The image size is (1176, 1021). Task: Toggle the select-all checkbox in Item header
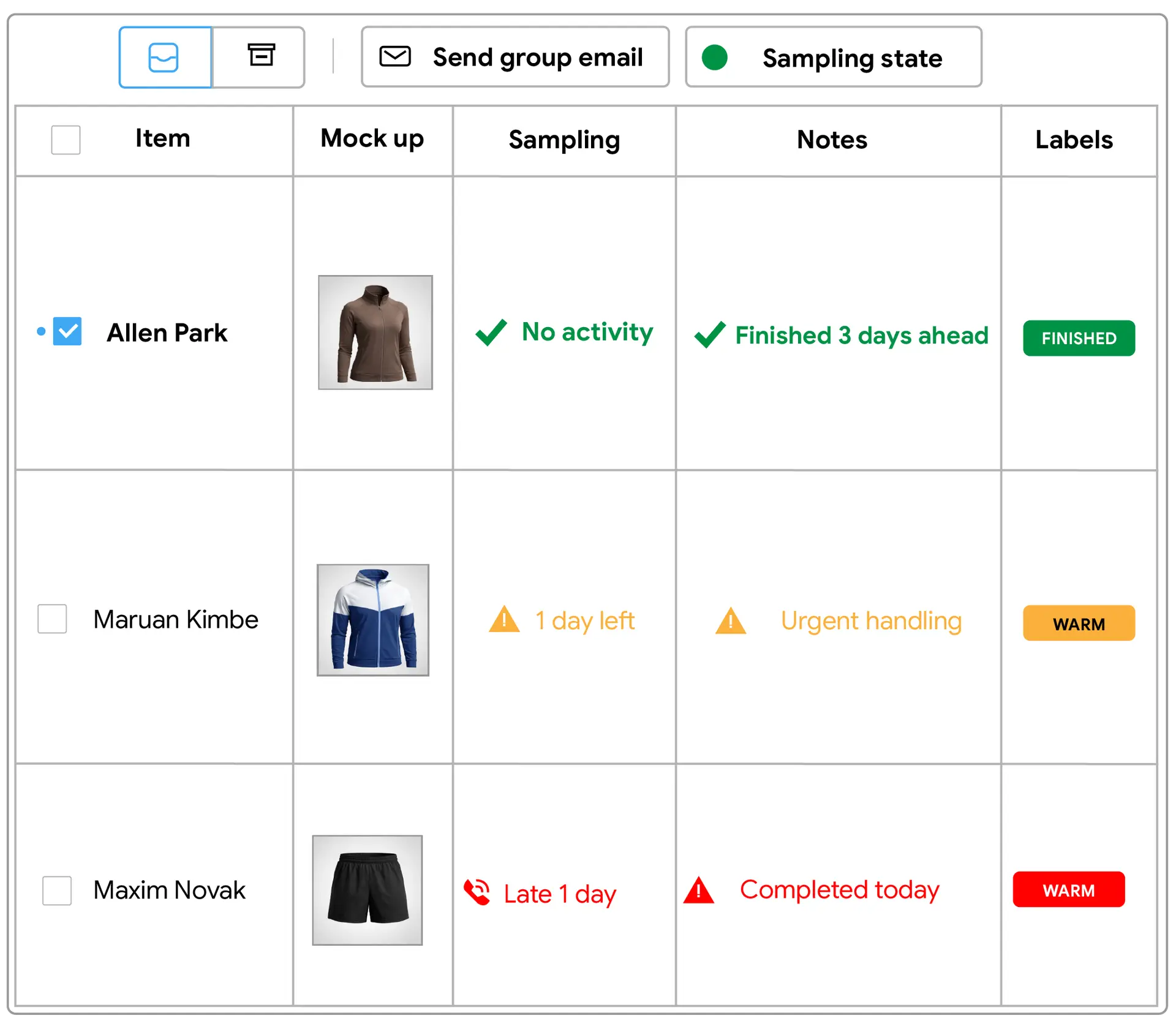[66, 140]
